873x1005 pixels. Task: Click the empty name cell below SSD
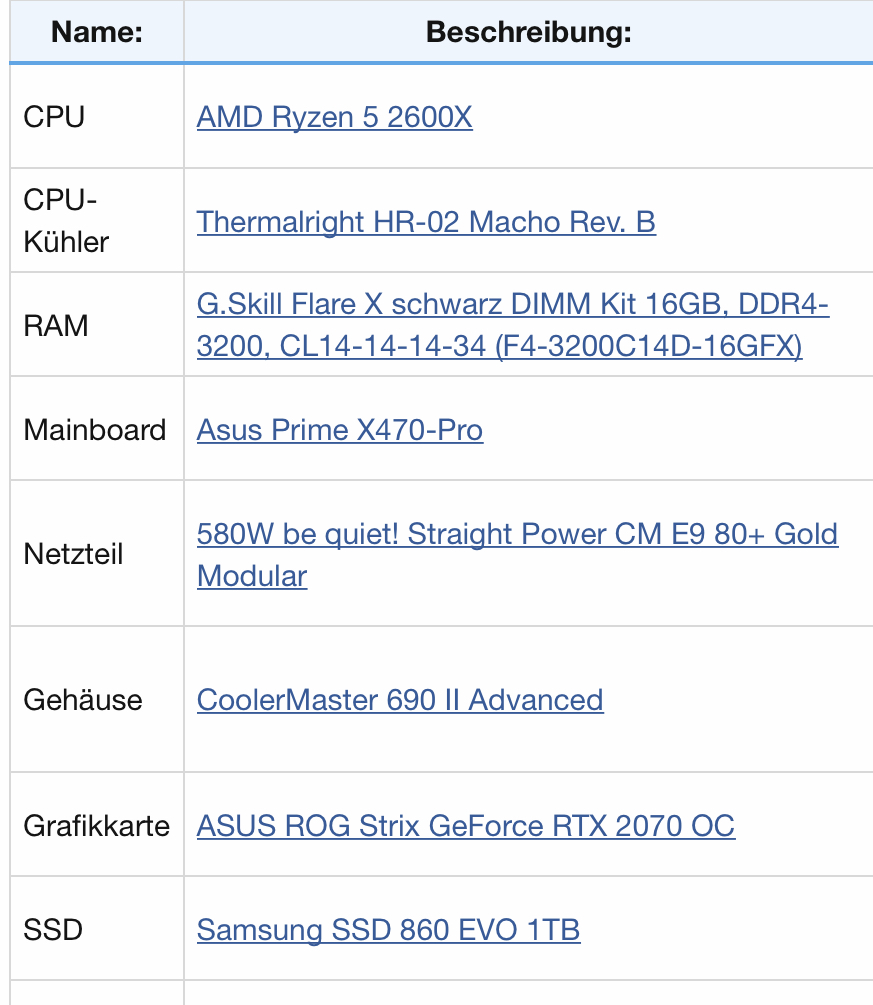[x=97, y=993]
